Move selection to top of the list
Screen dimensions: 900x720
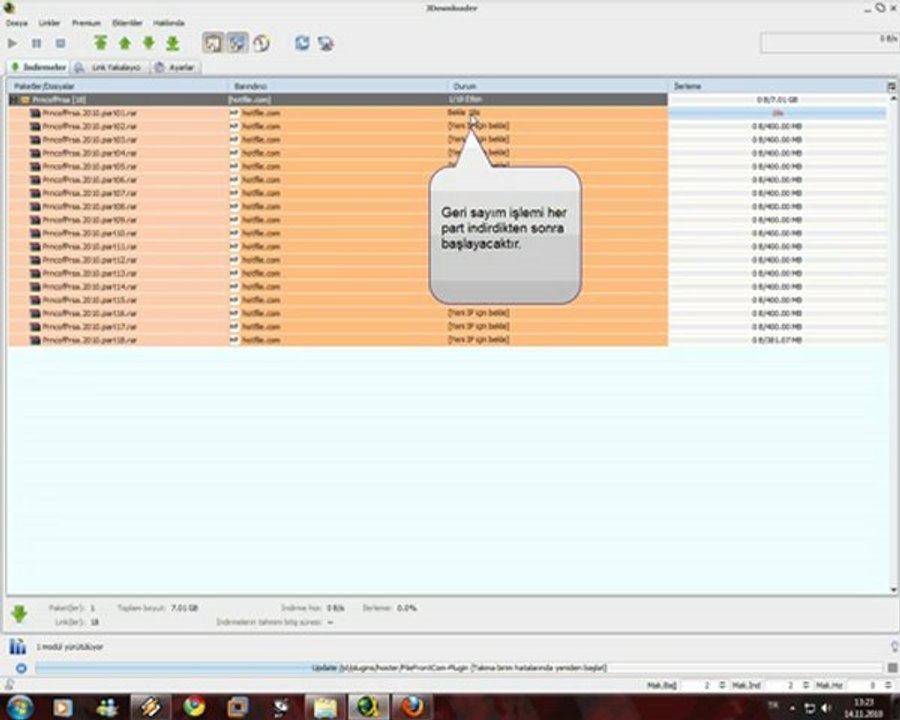coord(100,43)
